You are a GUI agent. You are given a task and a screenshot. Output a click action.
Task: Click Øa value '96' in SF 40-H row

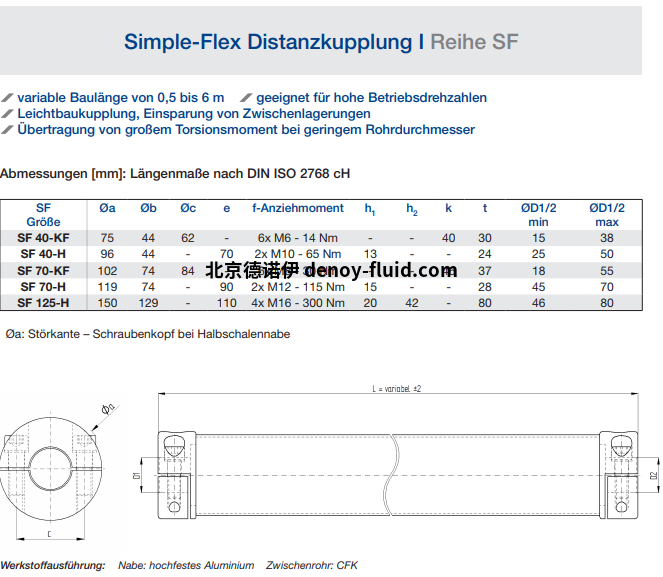(107, 254)
